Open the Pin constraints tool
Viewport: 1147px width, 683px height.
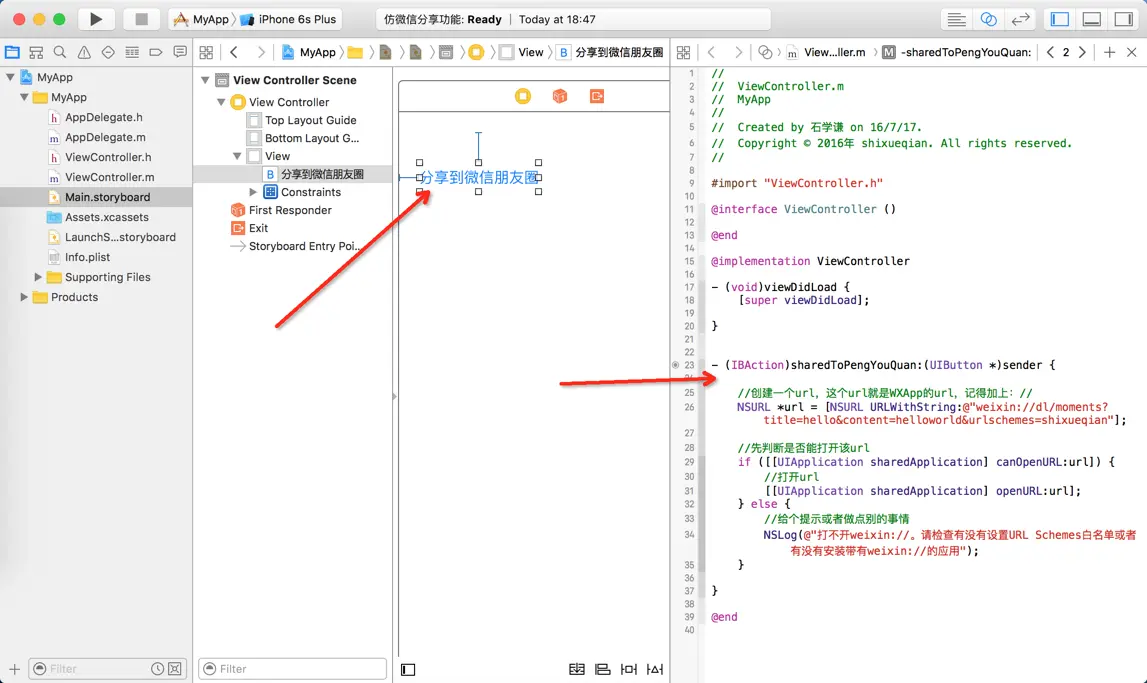pyautogui.click(x=628, y=669)
